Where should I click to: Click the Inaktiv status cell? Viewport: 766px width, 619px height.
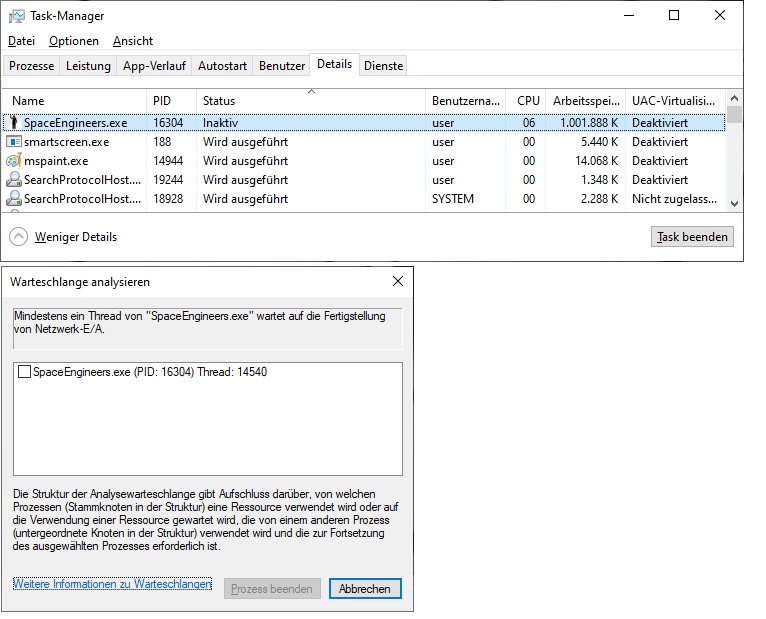click(220, 123)
